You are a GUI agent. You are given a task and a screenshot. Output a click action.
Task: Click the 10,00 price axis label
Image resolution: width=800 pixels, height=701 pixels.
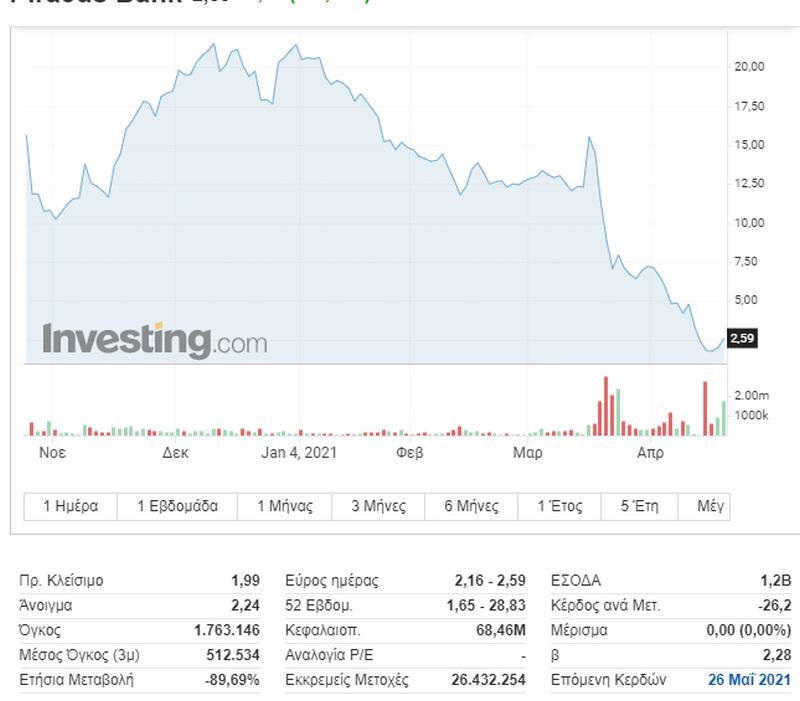[x=749, y=223]
